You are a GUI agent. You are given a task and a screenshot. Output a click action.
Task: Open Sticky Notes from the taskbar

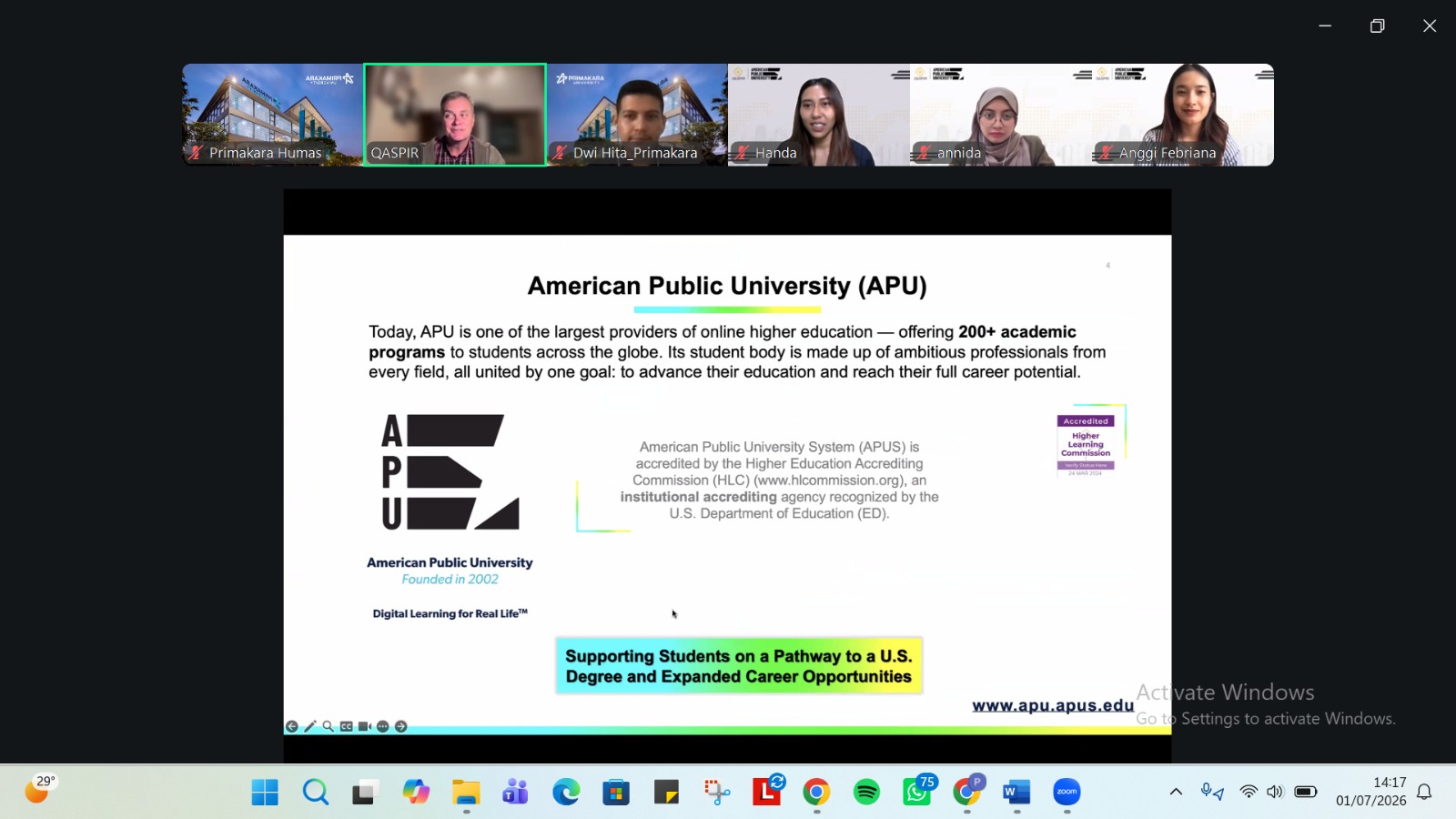click(x=666, y=793)
